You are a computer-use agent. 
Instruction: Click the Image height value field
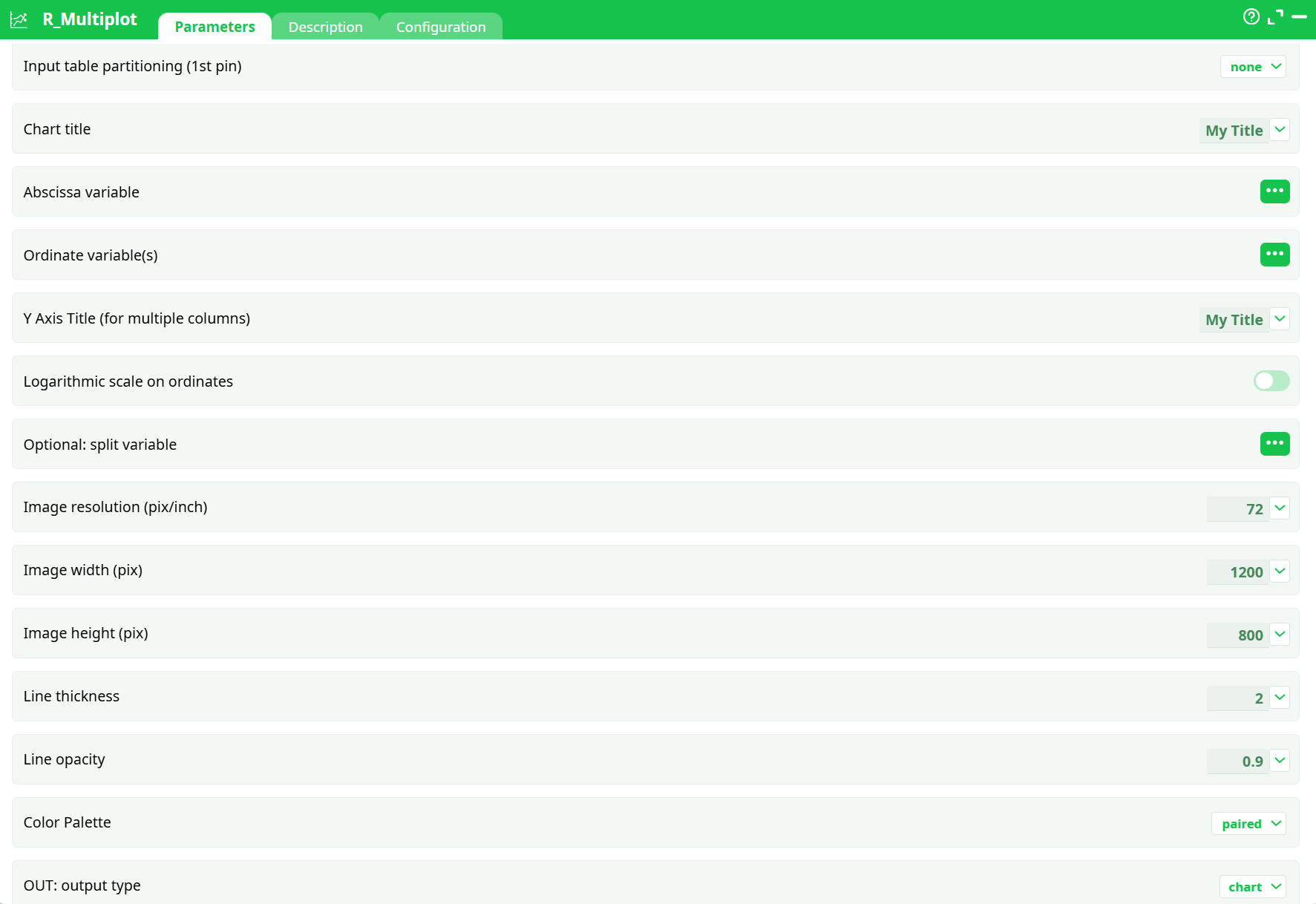pyautogui.click(x=1237, y=635)
